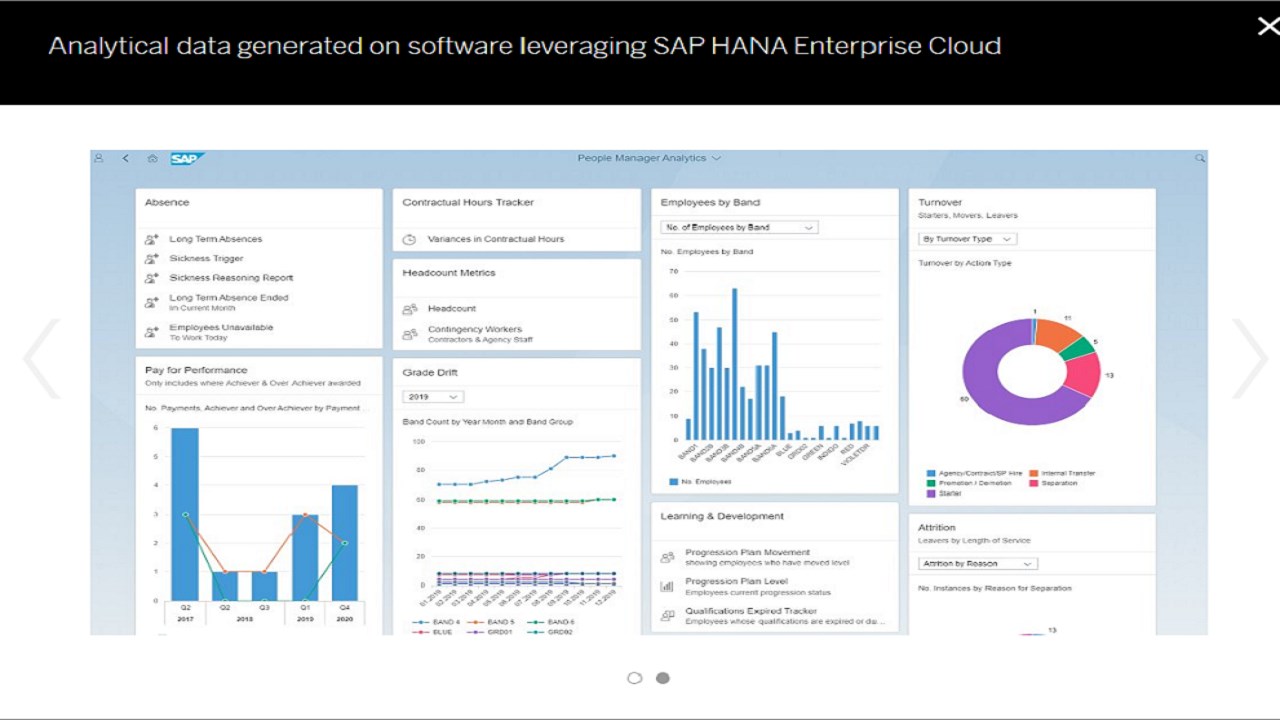This screenshot has width=1280, height=720.
Task: Go to the next slide arrow
Action: 1250,358
